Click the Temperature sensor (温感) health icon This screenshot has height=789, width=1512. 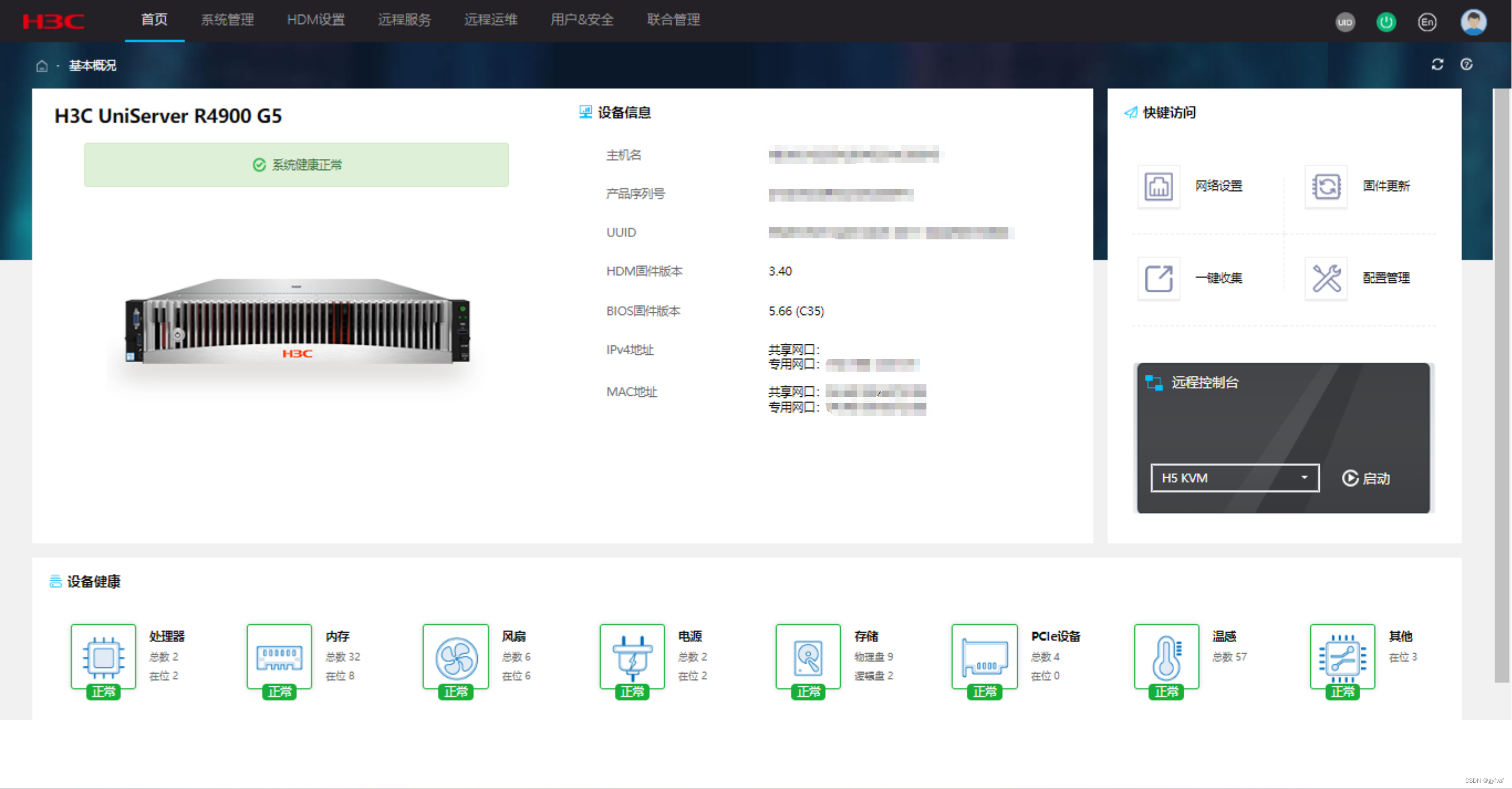pos(1167,657)
